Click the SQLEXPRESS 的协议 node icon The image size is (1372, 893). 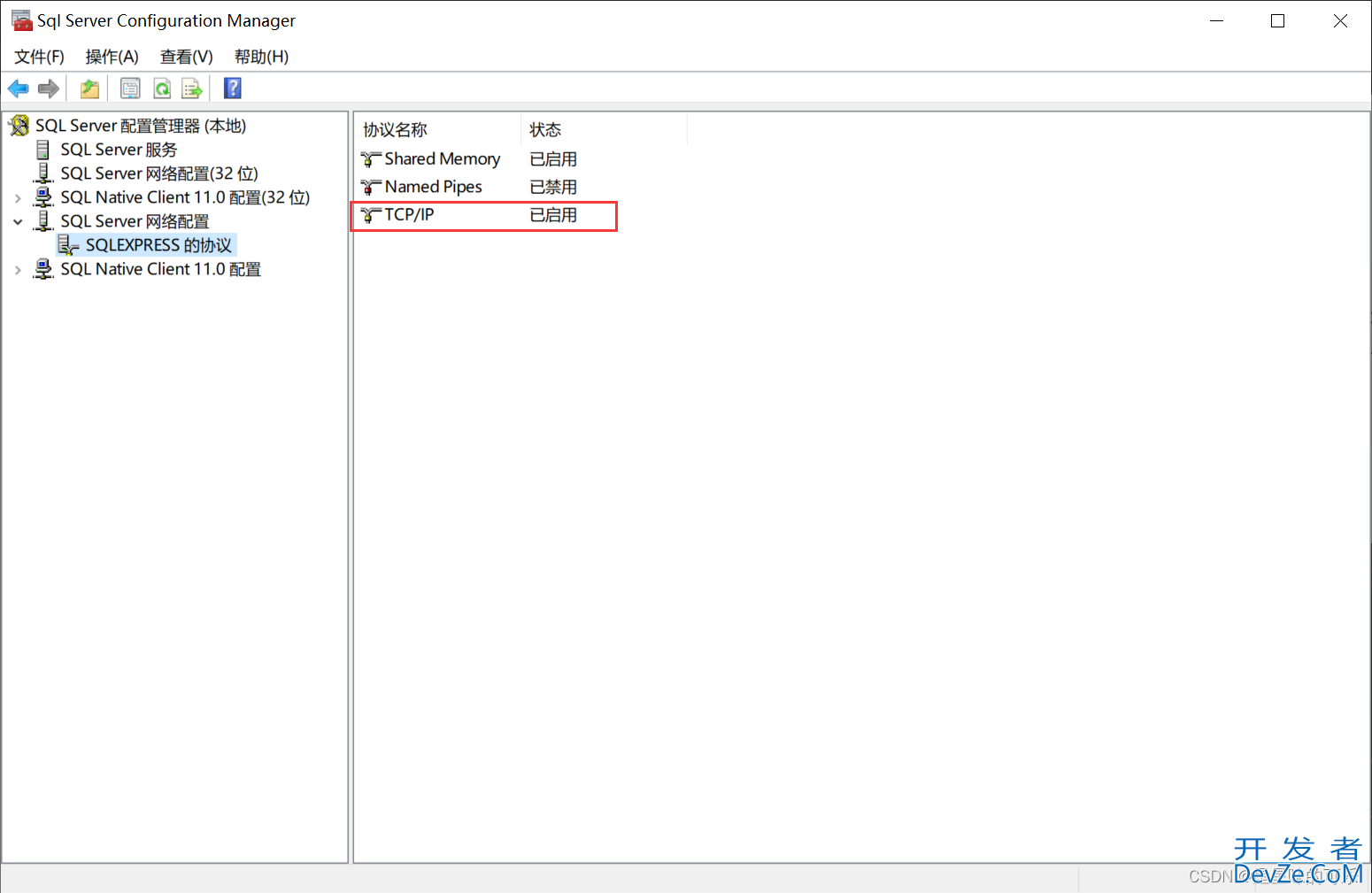68,245
